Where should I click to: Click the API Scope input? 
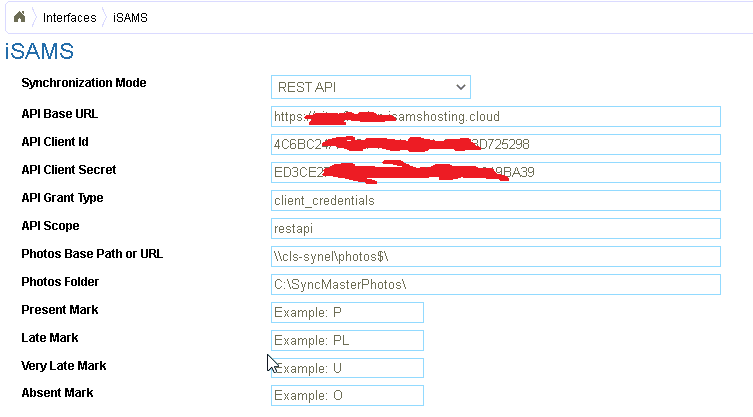coord(496,228)
